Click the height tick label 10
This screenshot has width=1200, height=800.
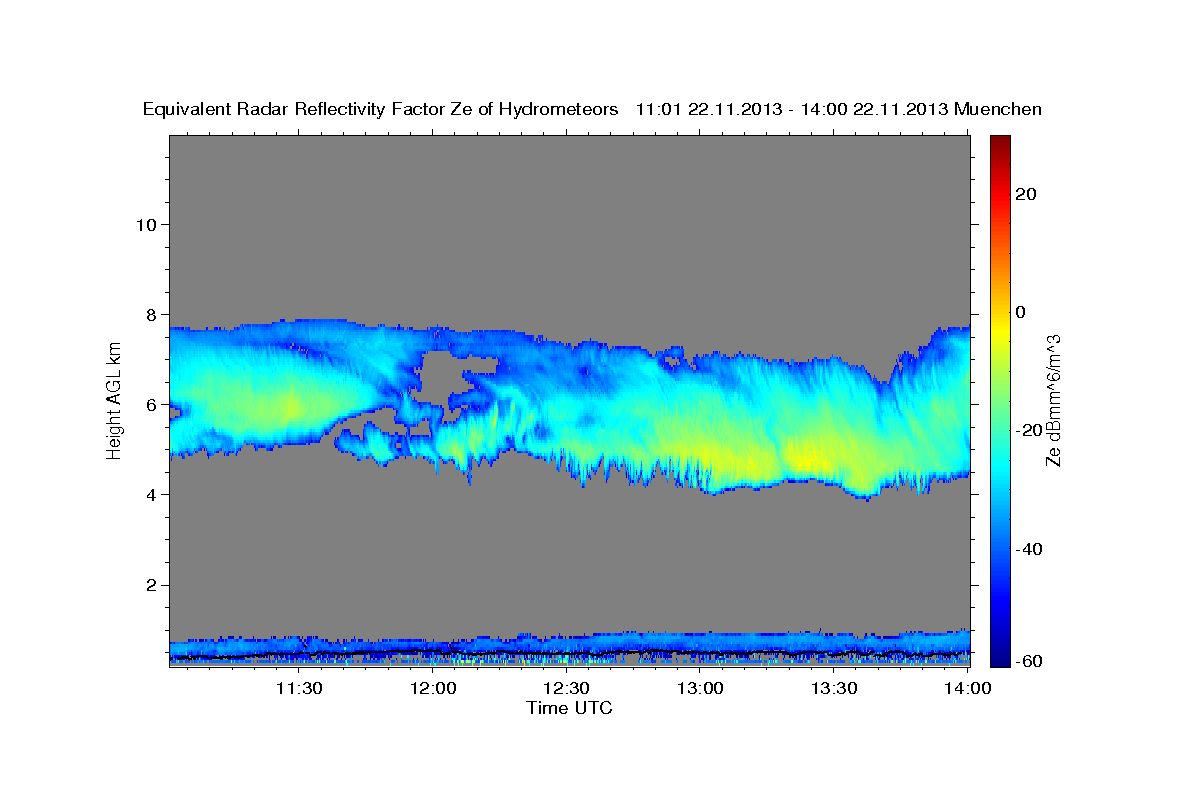tap(147, 224)
